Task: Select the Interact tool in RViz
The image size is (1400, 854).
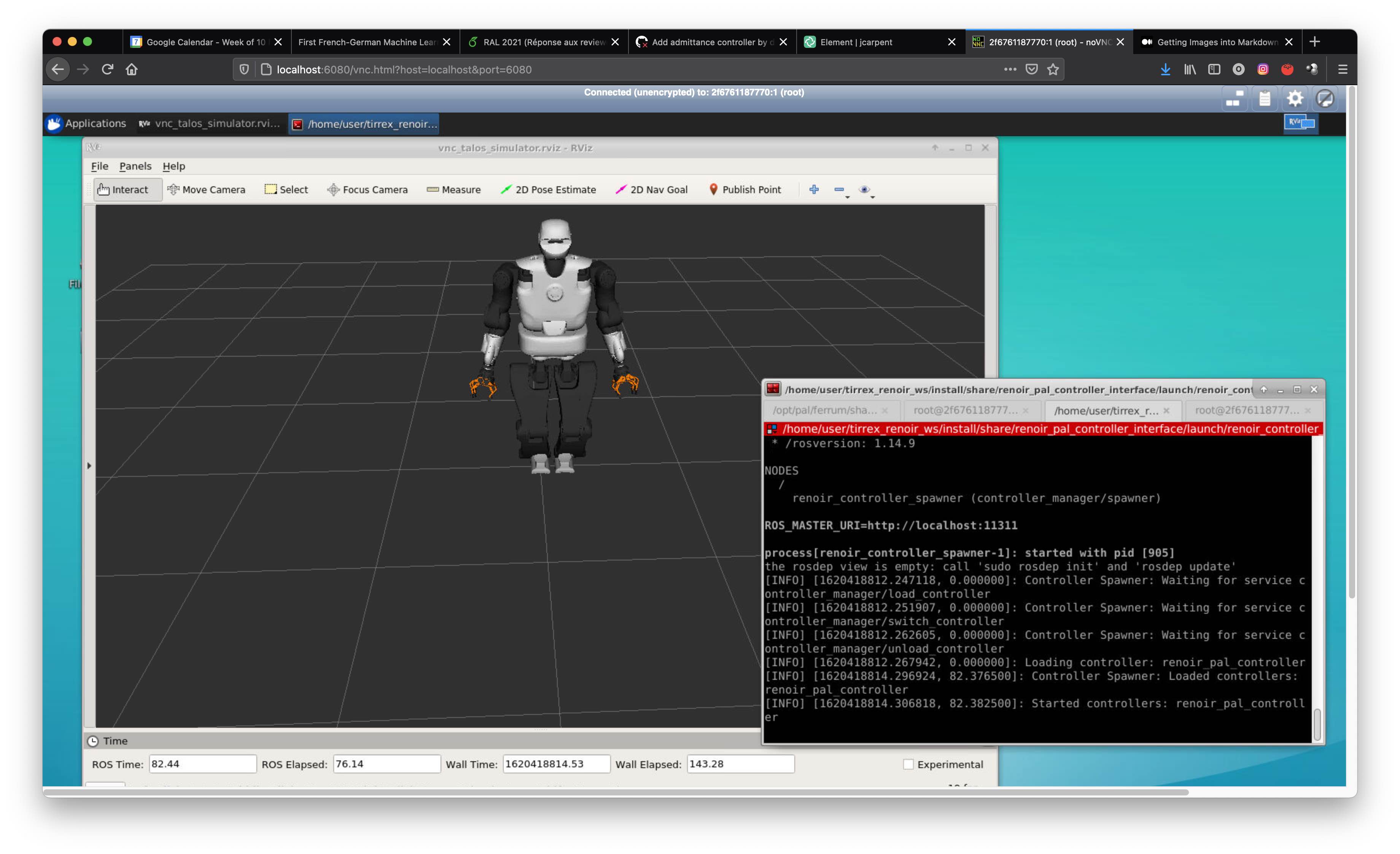Action: 122,189
